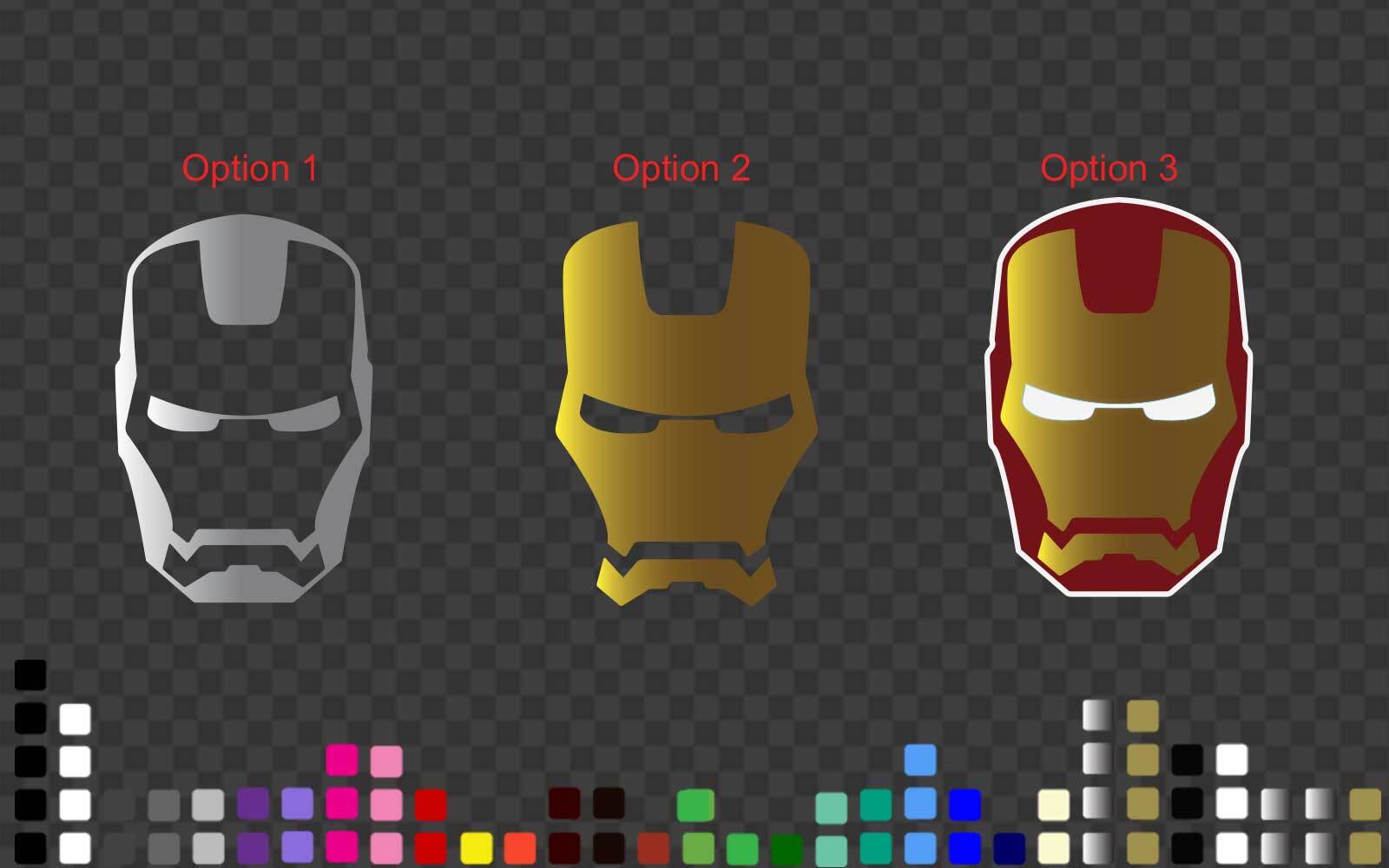The image size is (1389, 868).
Task: Choose the brick-brown swatch left of the greens
Action: pyautogui.click(x=653, y=848)
